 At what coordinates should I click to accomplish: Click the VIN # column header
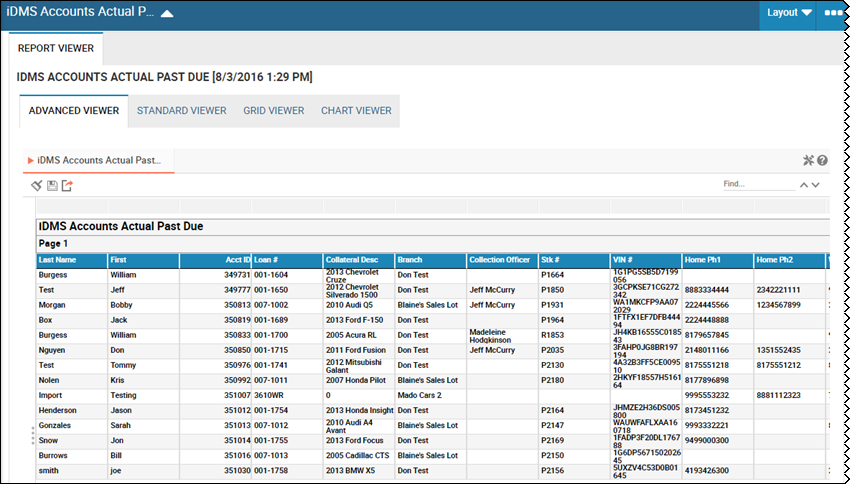[646, 260]
